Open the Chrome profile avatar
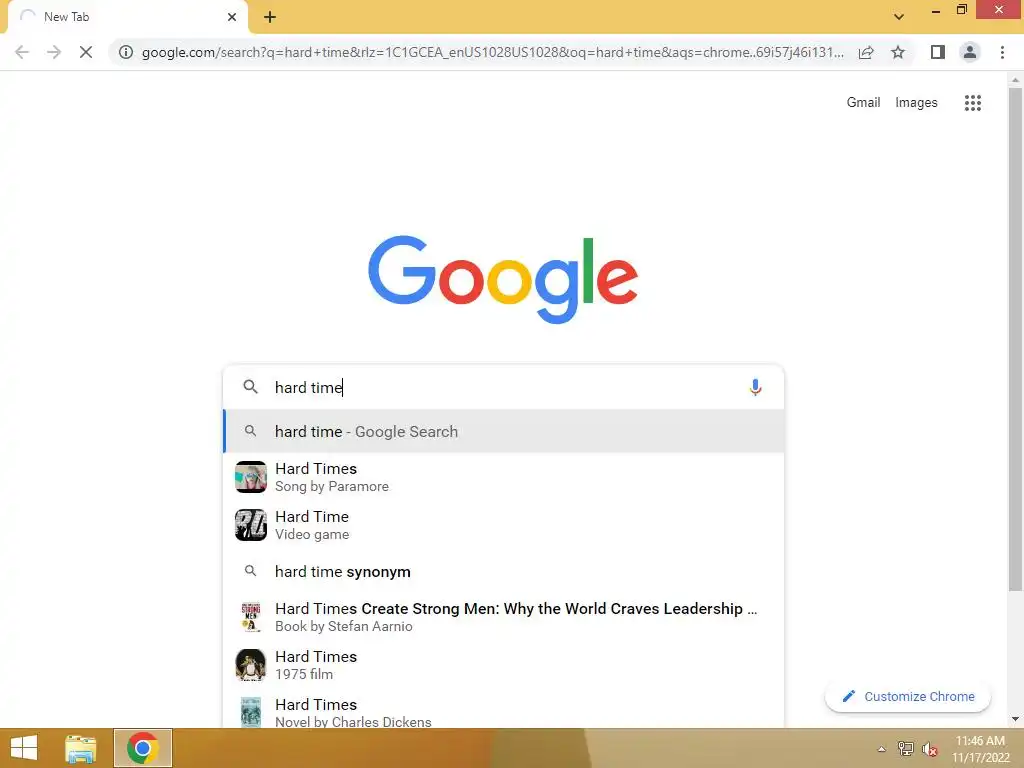Screen dimensions: 1024x768 click(970, 52)
